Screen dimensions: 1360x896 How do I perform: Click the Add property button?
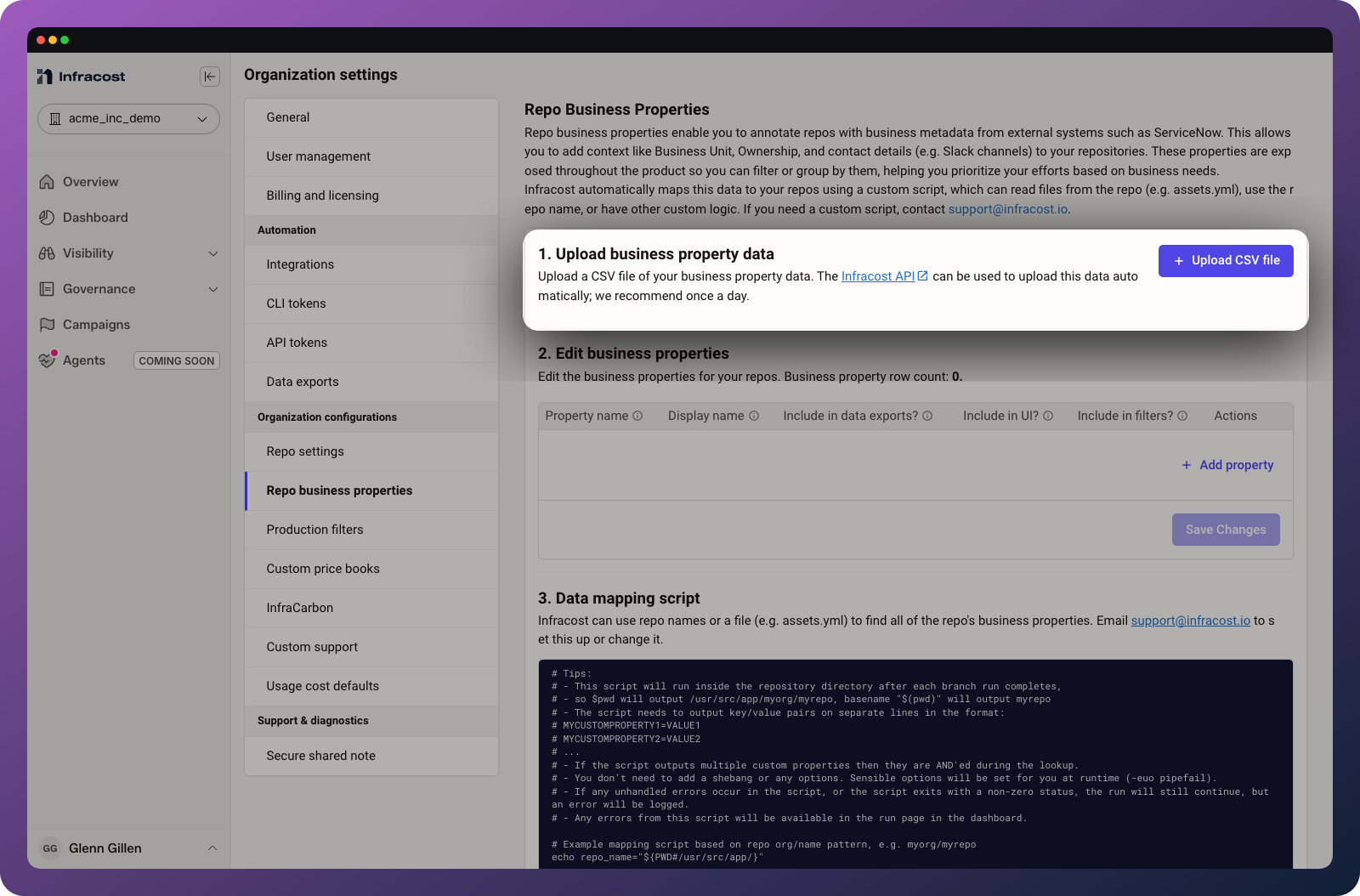tap(1227, 465)
